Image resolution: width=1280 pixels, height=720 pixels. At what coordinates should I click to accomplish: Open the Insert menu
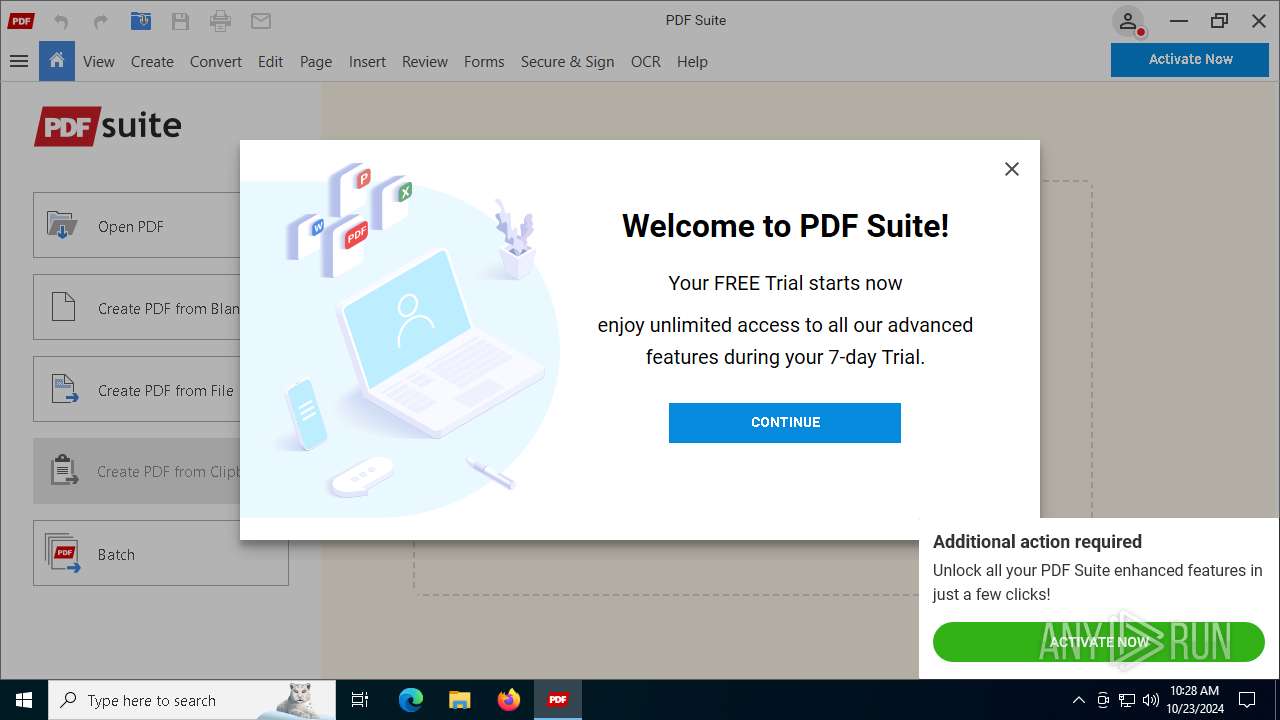367,61
